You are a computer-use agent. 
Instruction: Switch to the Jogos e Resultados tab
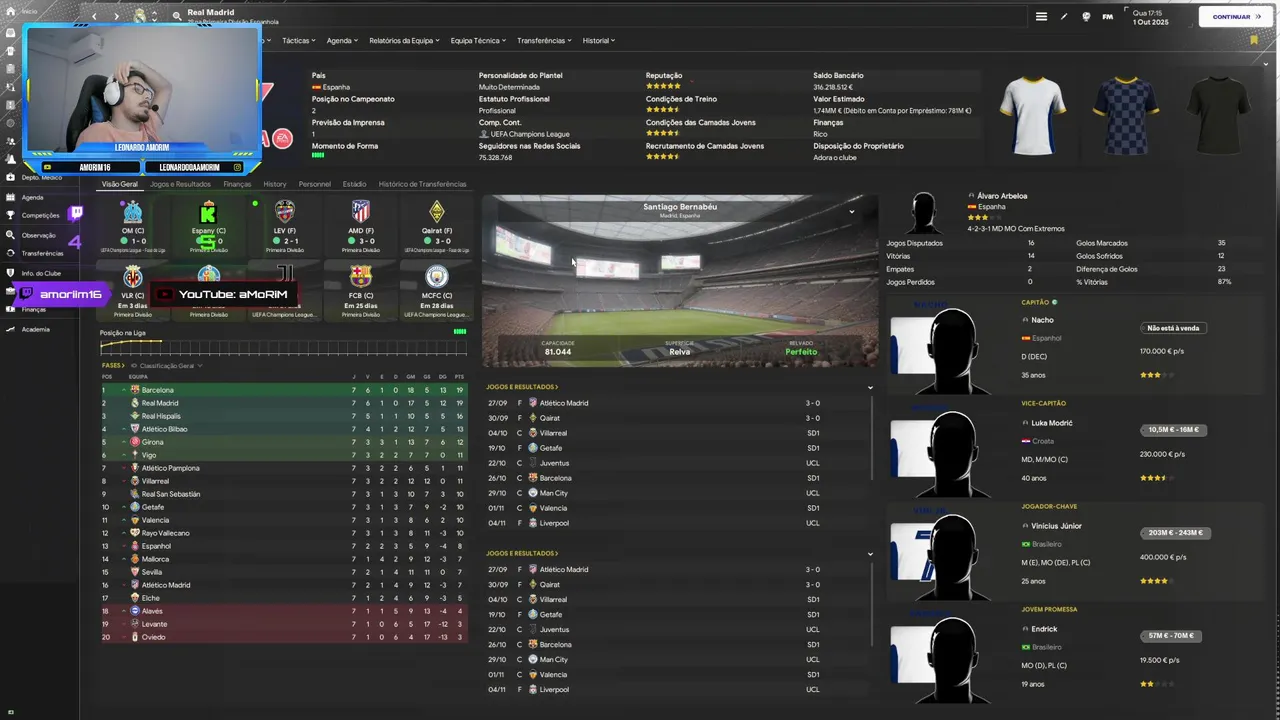(x=180, y=184)
